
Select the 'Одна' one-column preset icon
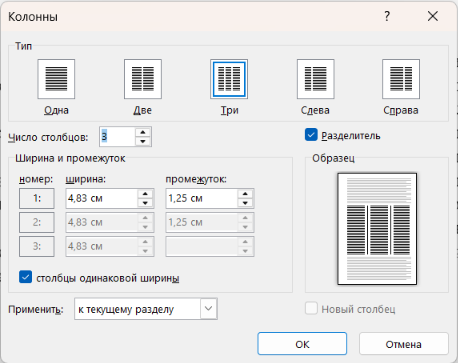pos(56,79)
